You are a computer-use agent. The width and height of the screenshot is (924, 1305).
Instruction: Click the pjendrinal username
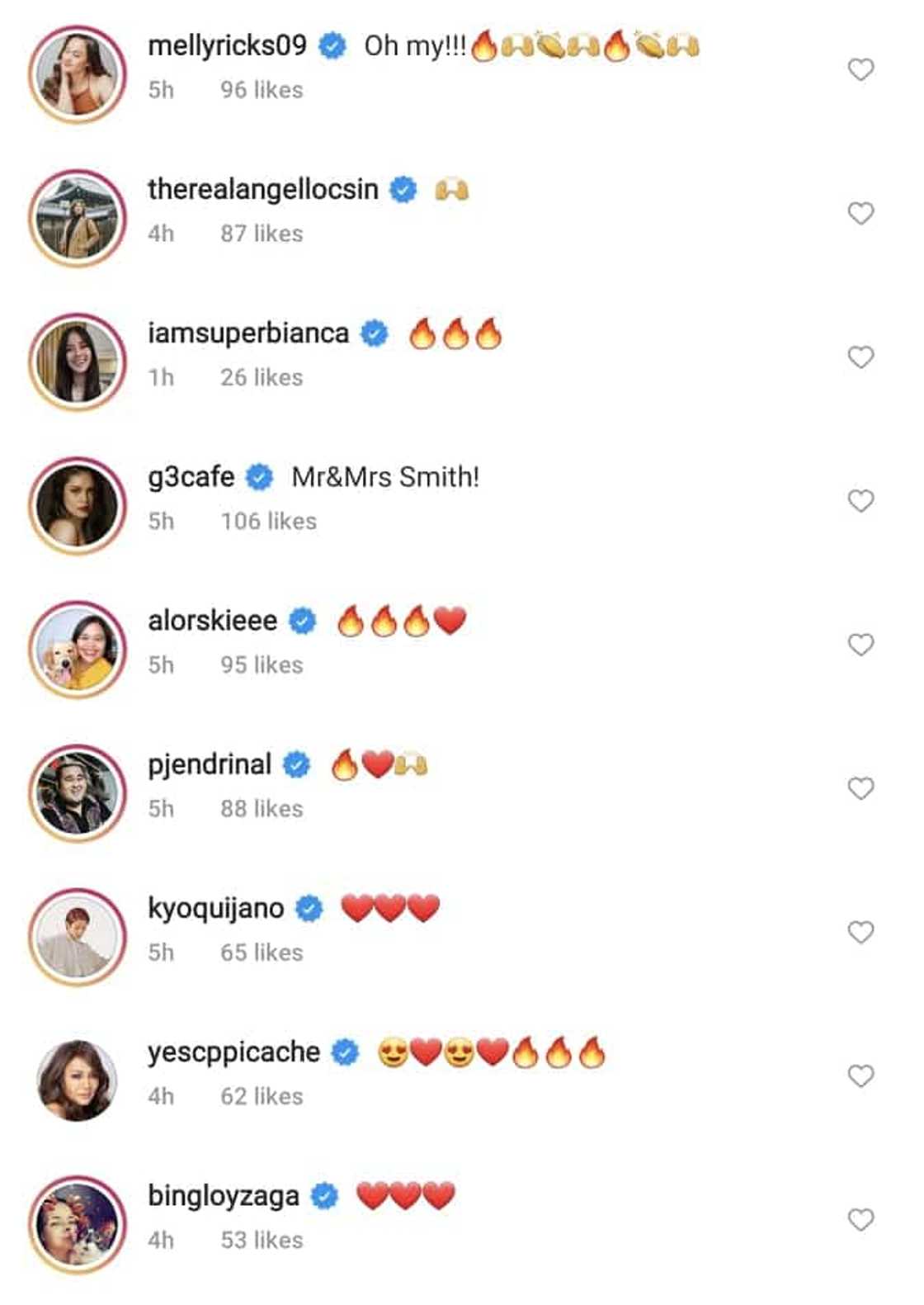(210, 764)
